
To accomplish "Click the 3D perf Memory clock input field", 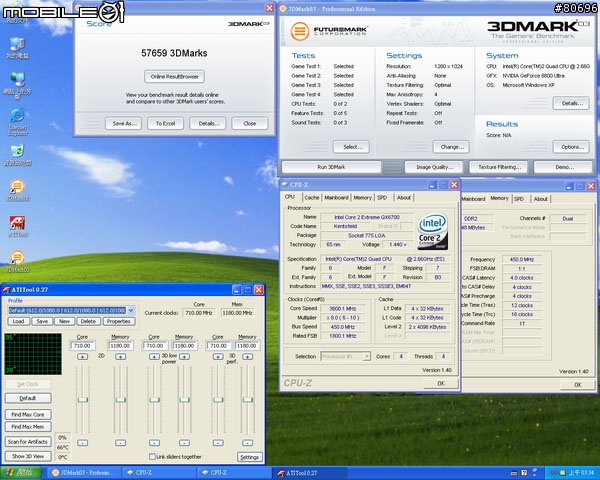I will [248, 346].
